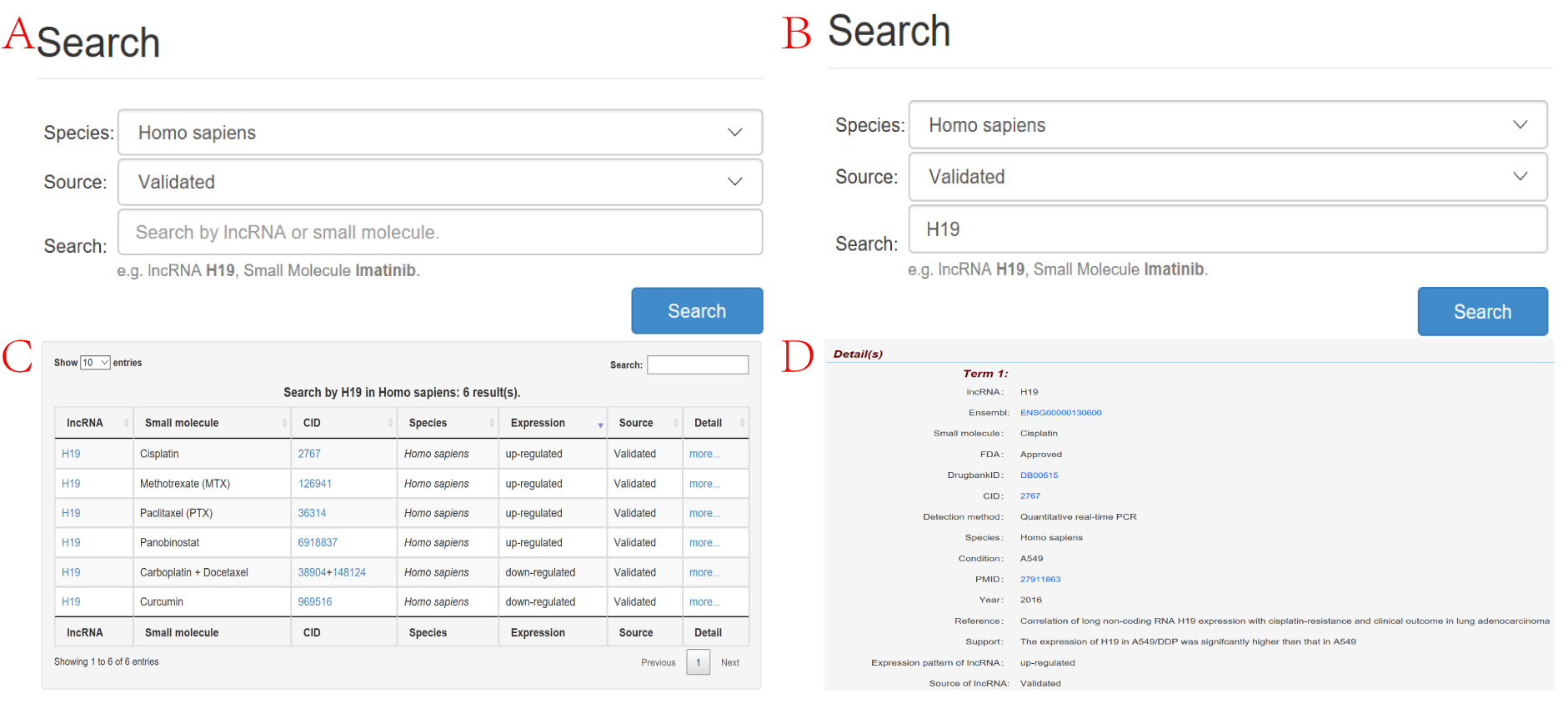The image size is (1568, 709).
Task: Sort by Small molecule column header
Action: point(212,423)
